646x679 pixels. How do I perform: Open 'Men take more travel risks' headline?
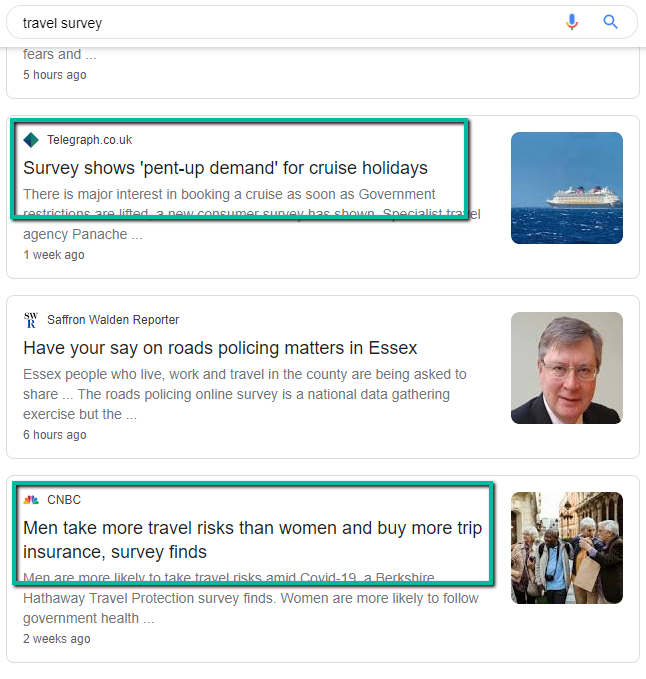tap(252, 540)
